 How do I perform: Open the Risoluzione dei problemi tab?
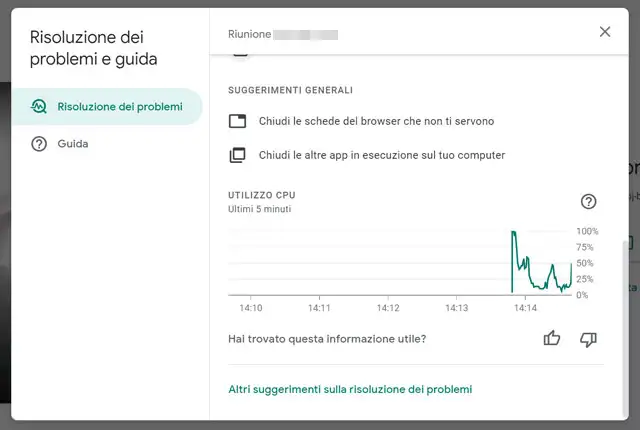pyautogui.click(x=120, y=107)
